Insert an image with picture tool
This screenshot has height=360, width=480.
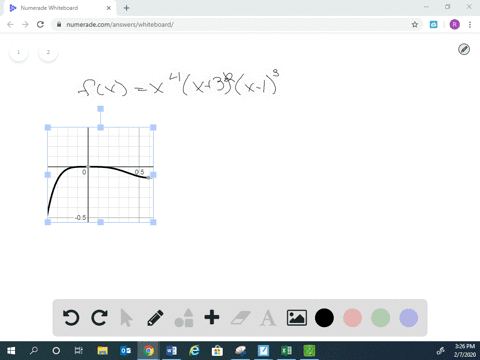297,318
